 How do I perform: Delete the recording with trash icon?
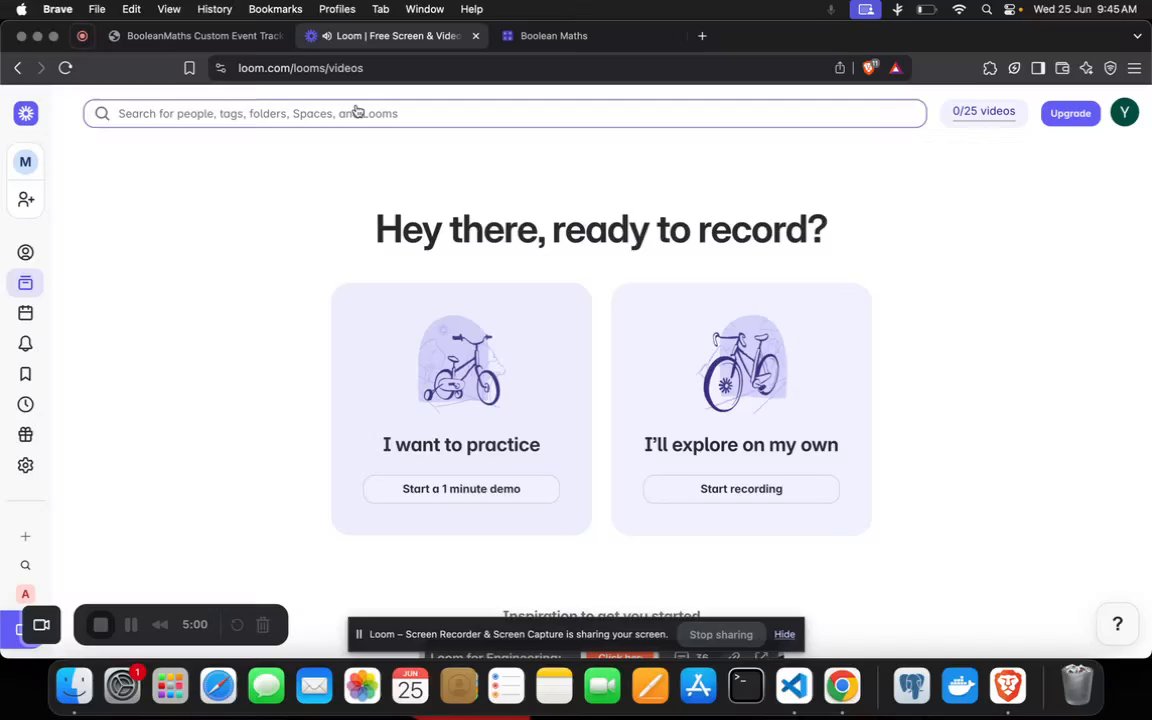point(263,624)
